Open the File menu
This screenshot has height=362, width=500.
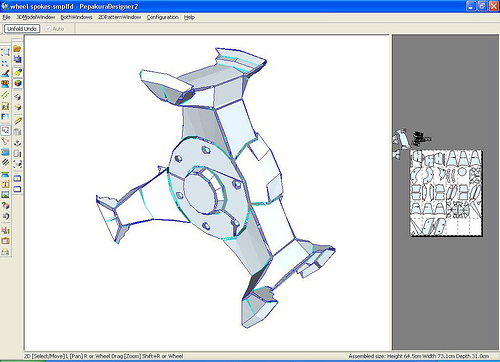point(6,17)
